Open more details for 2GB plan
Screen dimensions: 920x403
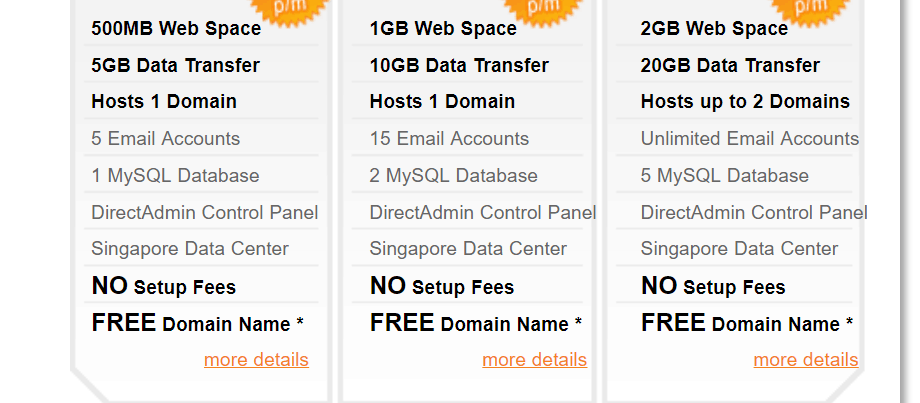coord(806,360)
